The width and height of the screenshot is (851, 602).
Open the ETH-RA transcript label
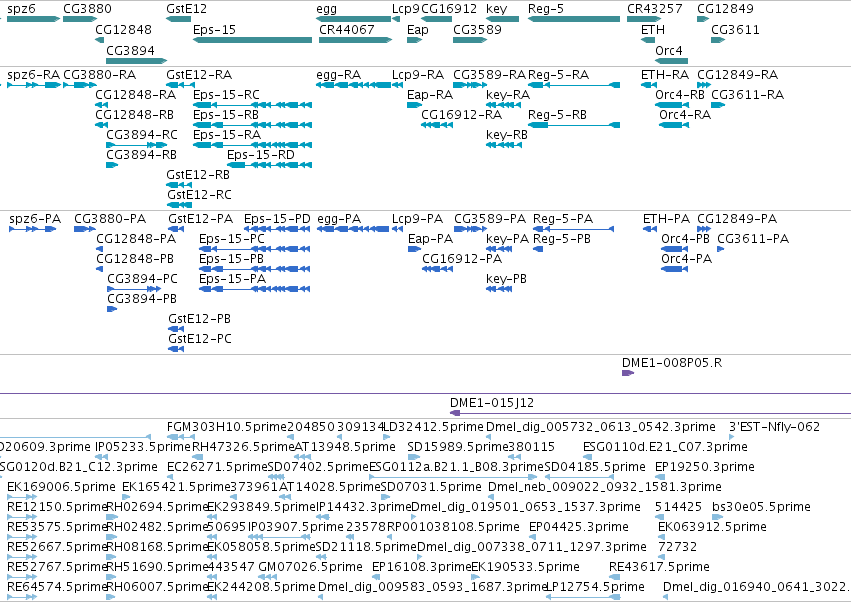point(665,74)
